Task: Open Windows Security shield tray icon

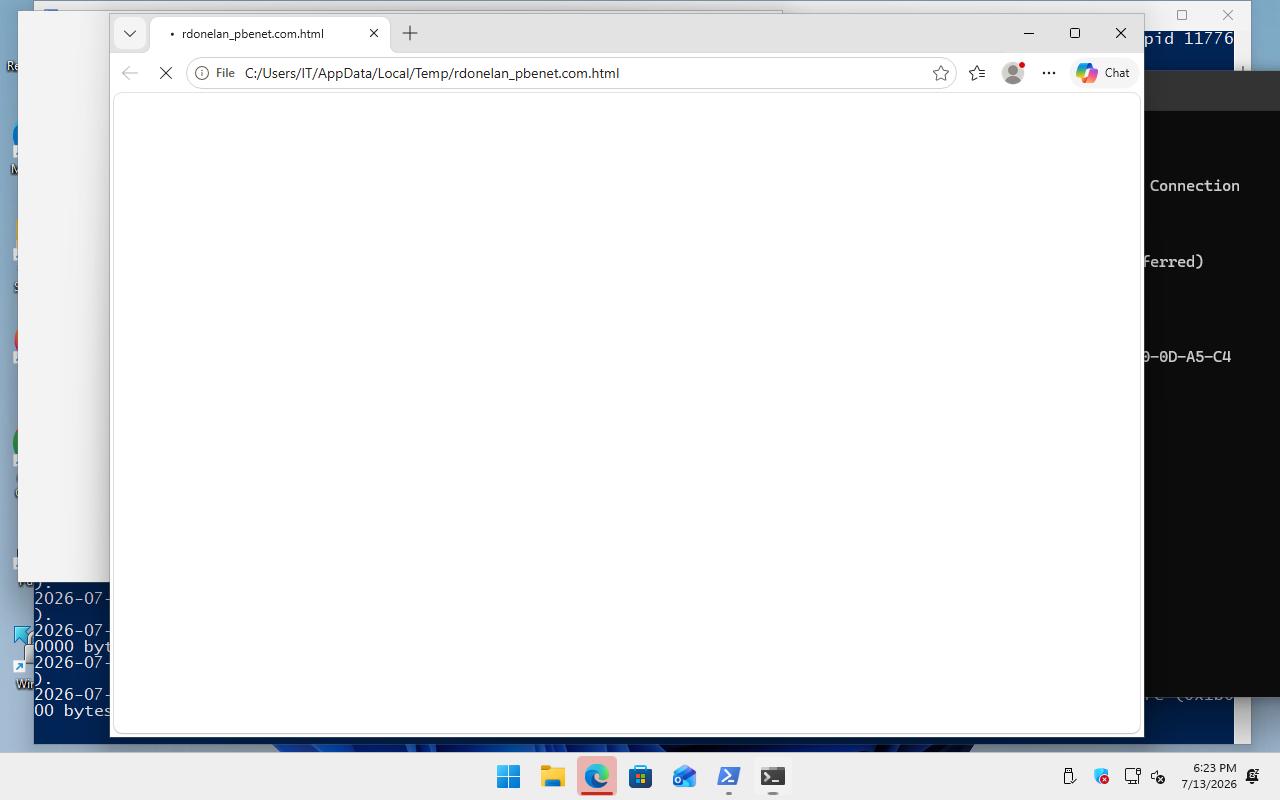Action: [1101, 776]
